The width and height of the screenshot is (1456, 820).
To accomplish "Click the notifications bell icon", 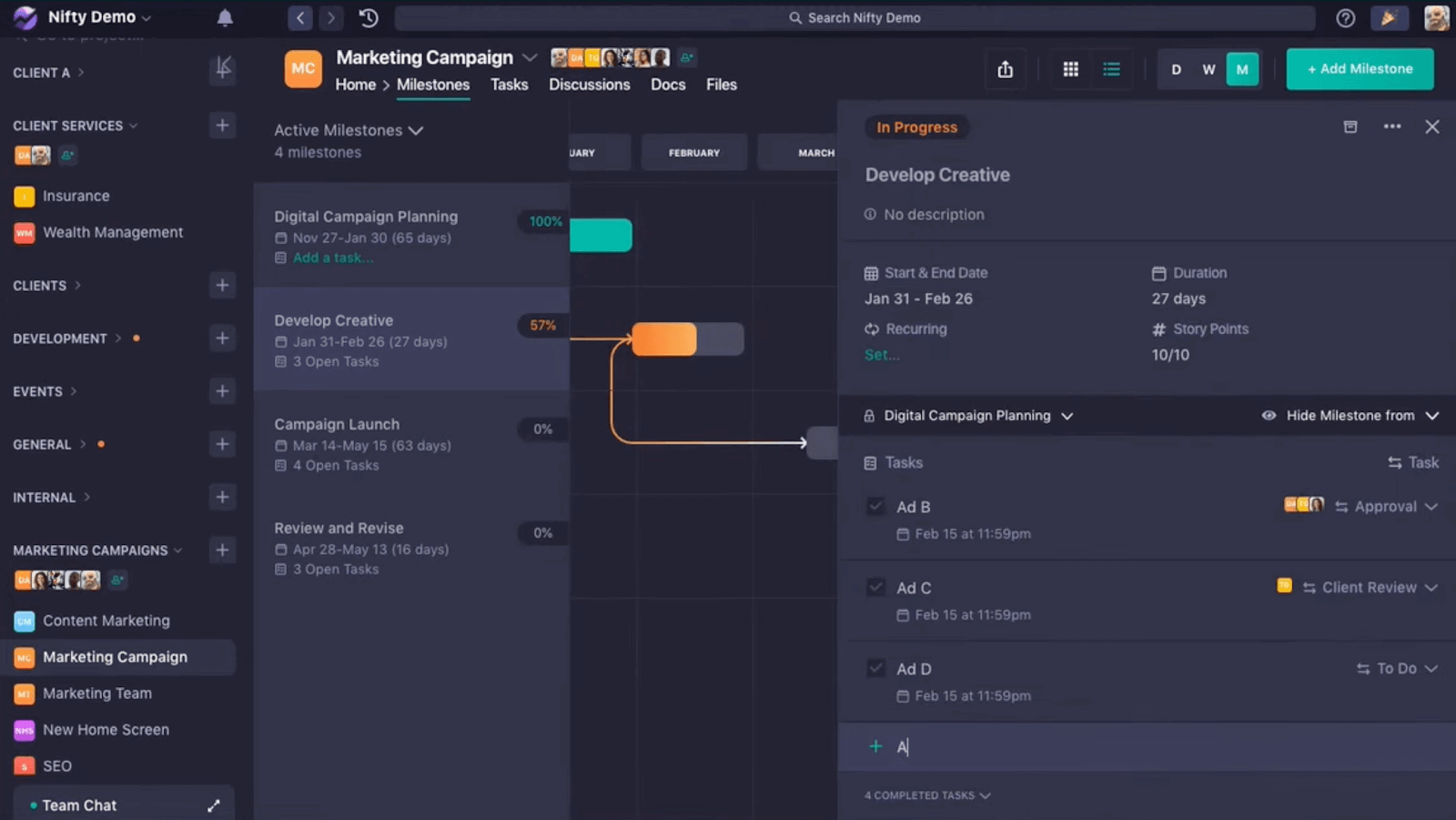I will click(225, 17).
